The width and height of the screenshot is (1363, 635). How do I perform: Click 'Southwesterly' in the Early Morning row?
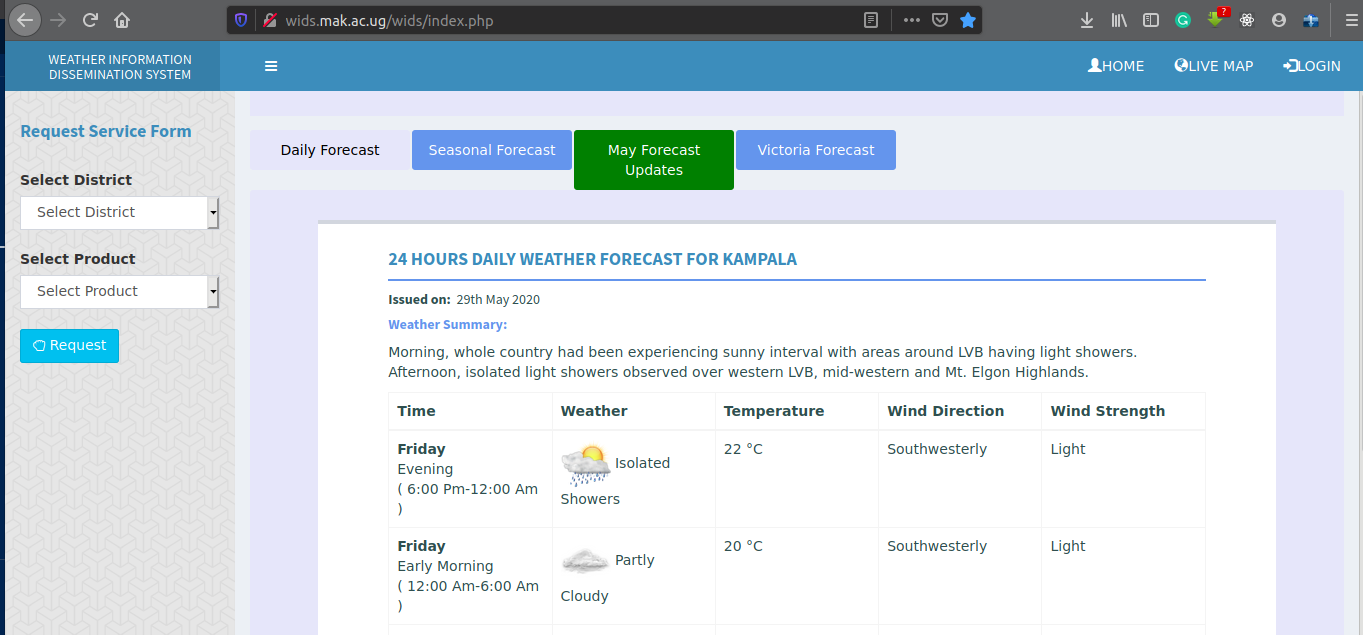pos(937,546)
